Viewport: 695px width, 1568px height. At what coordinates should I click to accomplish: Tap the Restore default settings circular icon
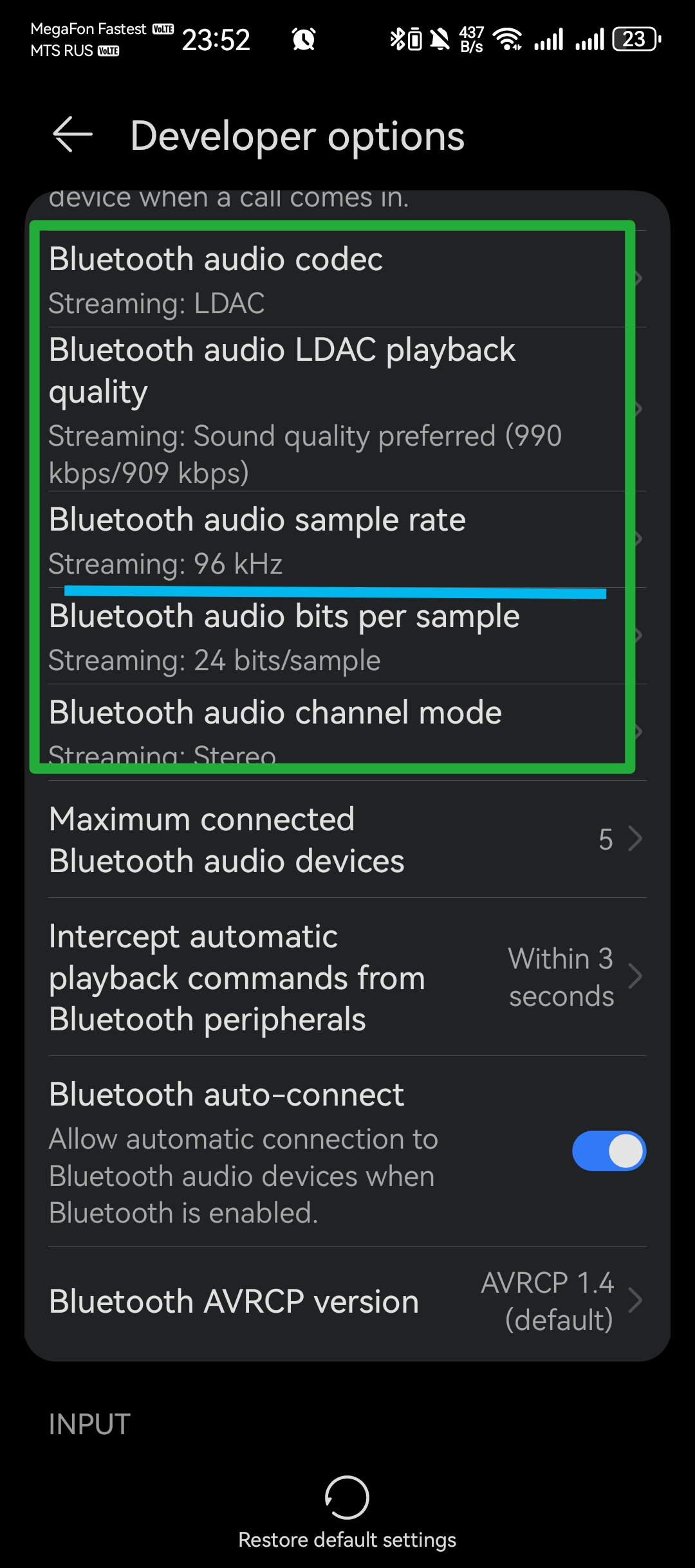(347, 1497)
